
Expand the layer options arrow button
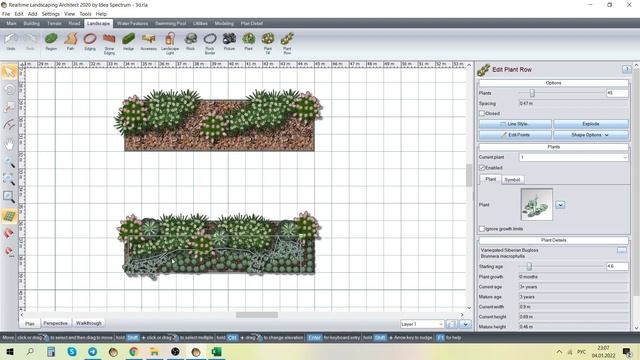(465, 324)
